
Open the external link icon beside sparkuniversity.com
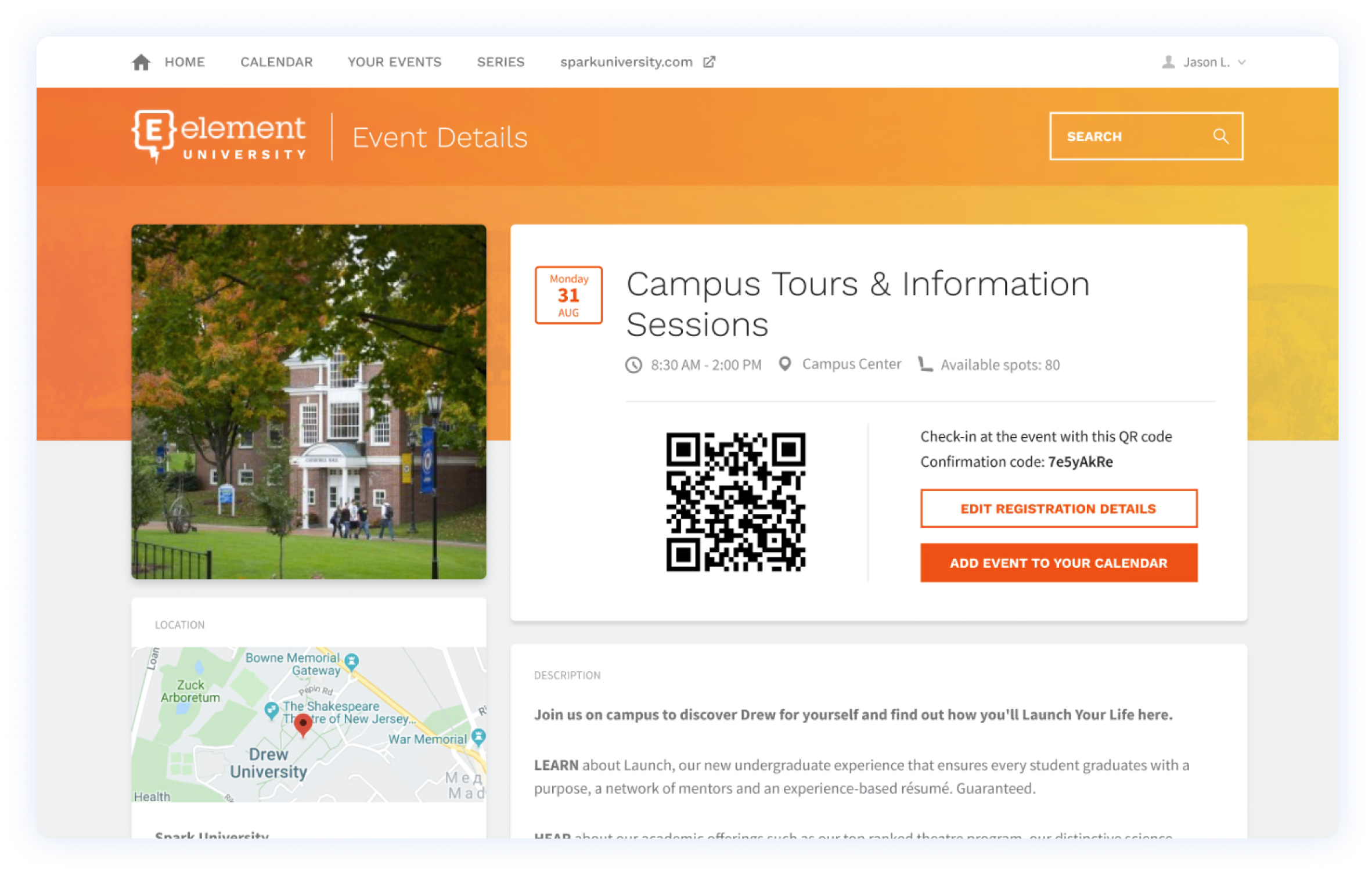click(x=710, y=62)
